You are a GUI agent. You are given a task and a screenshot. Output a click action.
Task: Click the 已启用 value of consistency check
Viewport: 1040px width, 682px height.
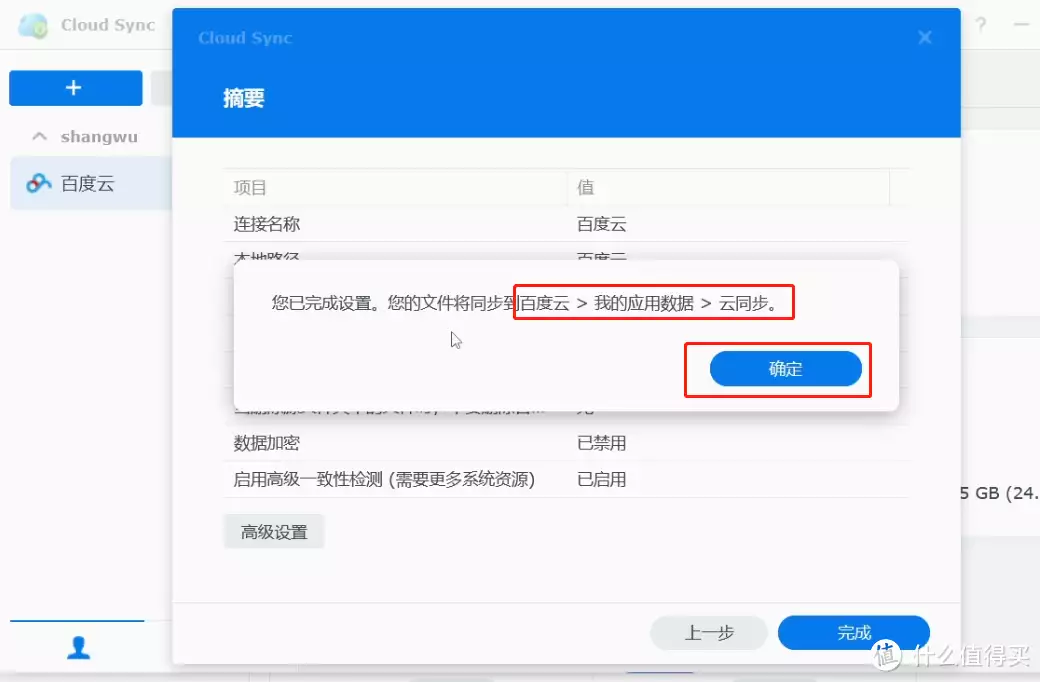[x=602, y=479]
